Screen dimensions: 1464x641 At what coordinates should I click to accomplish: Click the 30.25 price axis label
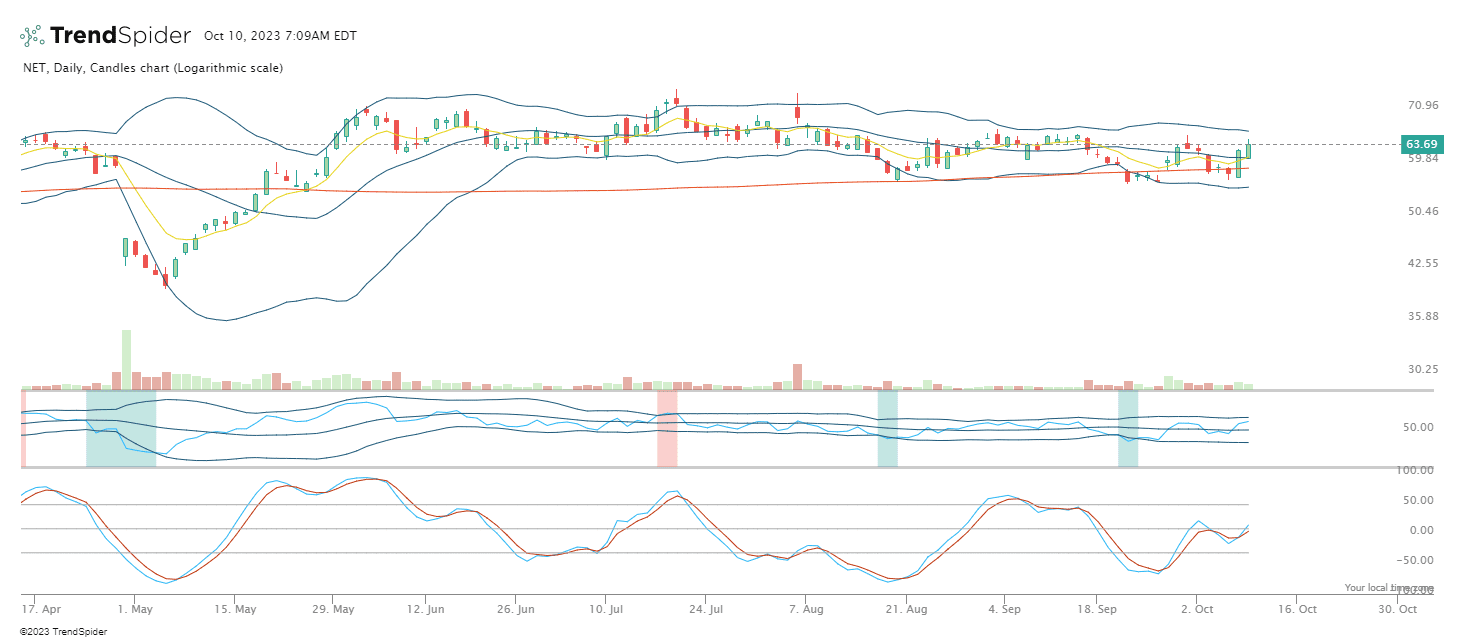tap(1422, 369)
